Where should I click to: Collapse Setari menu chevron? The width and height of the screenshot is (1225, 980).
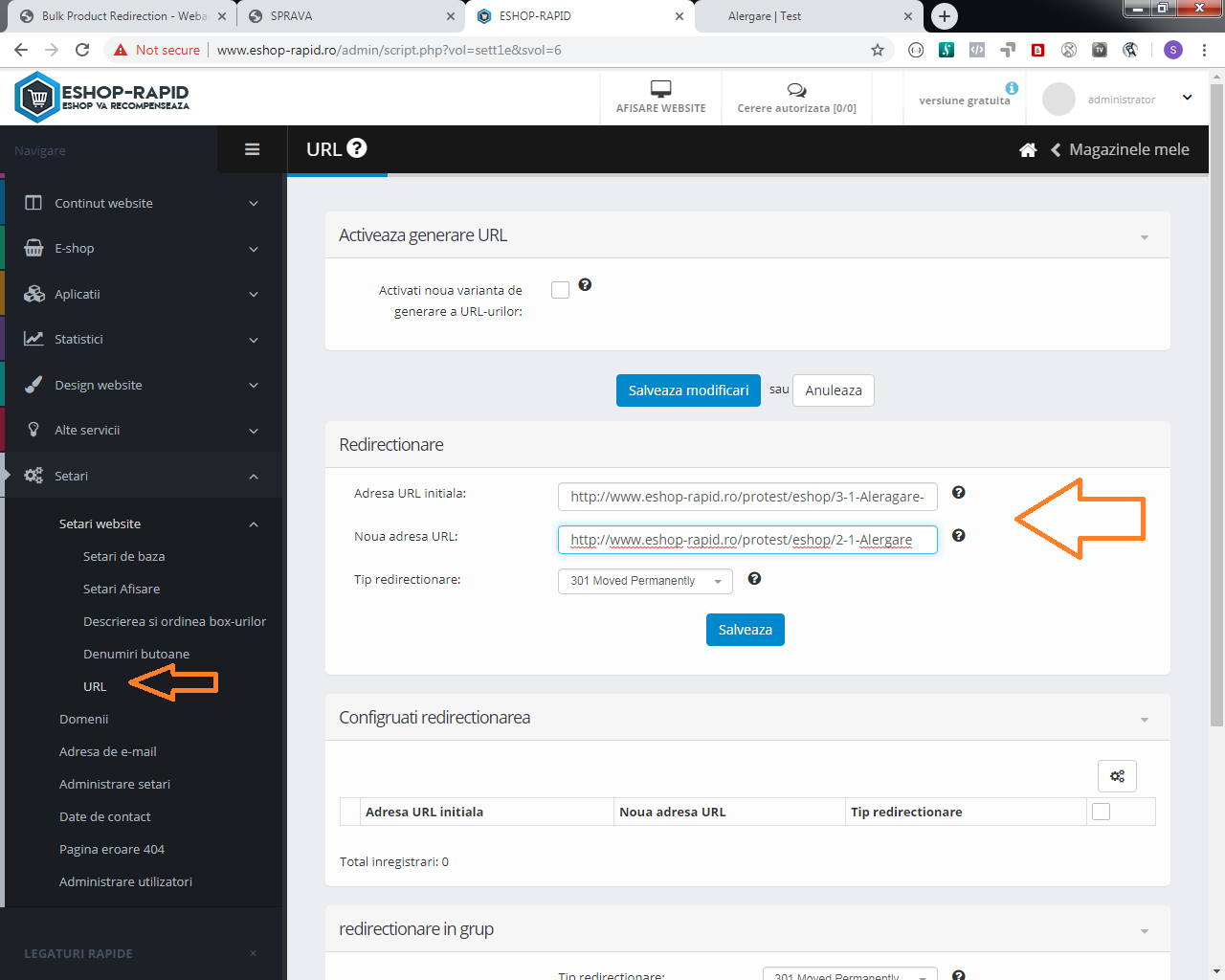[x=254, y=476]
